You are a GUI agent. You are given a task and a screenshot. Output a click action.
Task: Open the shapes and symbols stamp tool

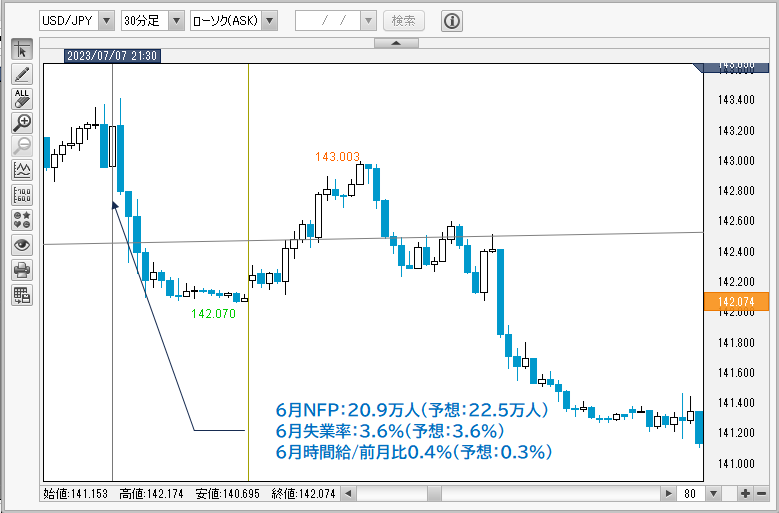(22, 220)
